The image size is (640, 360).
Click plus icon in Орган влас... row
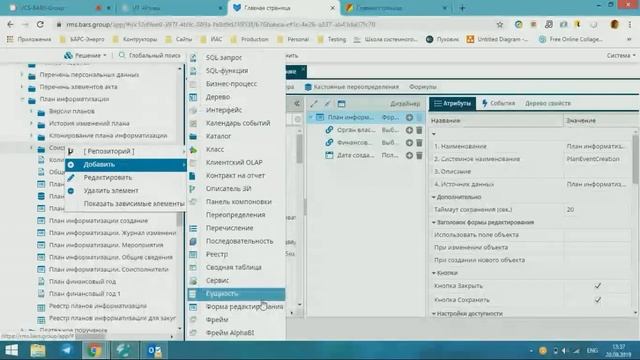pyautogui.click(x=409, y=130)
